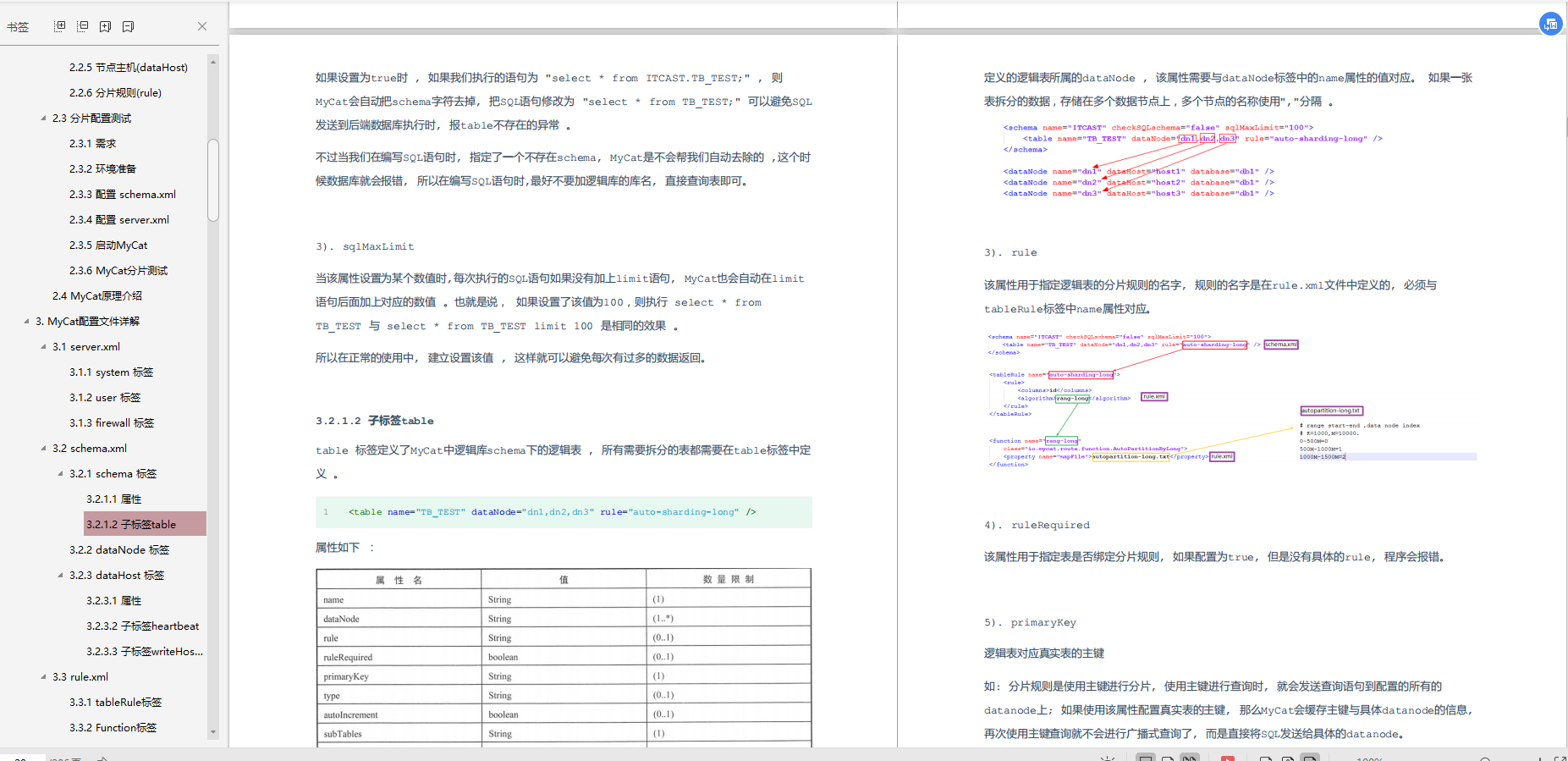Click the 属性名 table header cell
The image size is (1568, 761).
(399, 580)
